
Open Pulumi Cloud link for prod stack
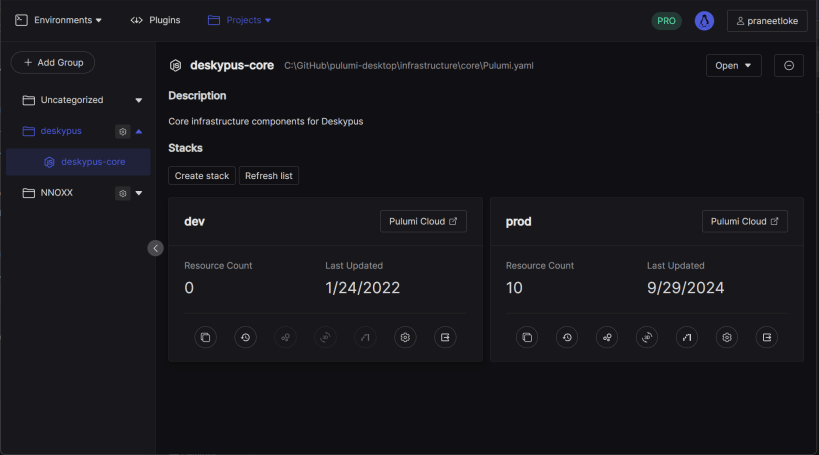(744, 221)
